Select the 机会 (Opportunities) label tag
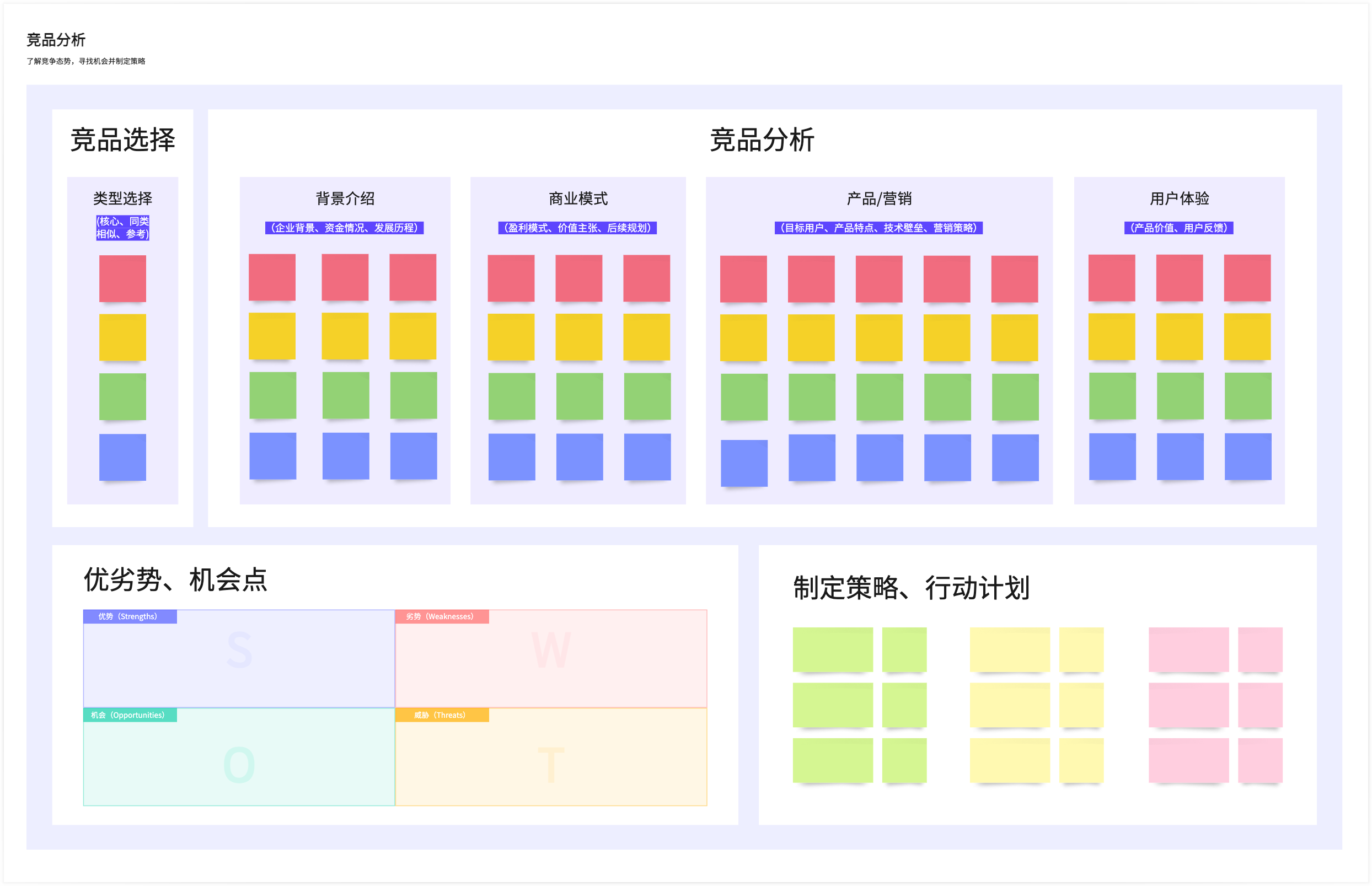The width and height of the screenshot is (1372, 886). click(130, 715)
